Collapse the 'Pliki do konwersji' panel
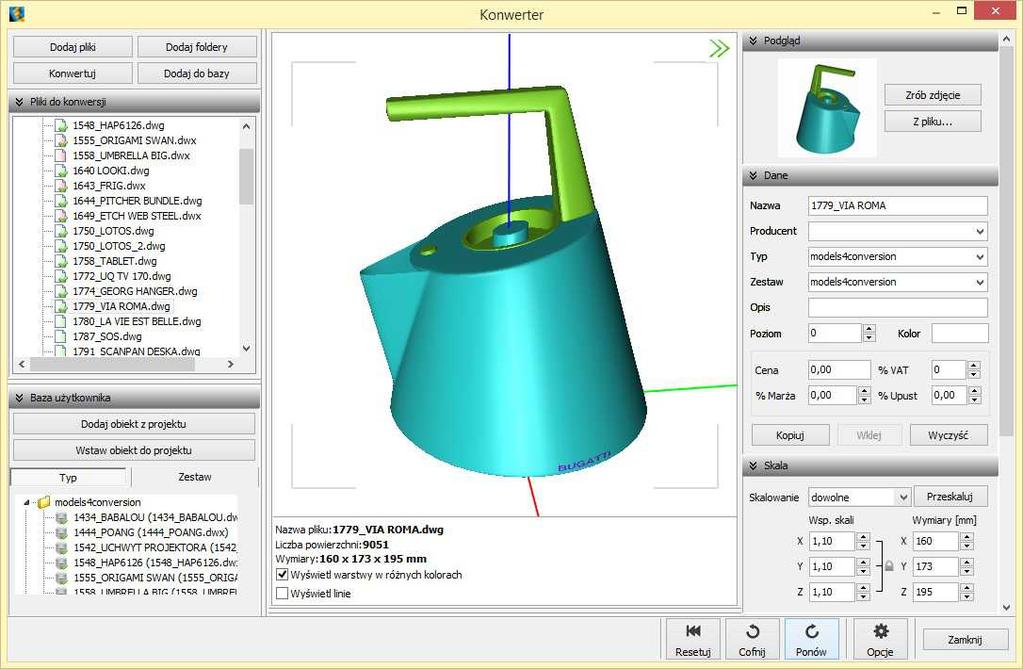Screen dimensions: 1023x669 [20, 102]
